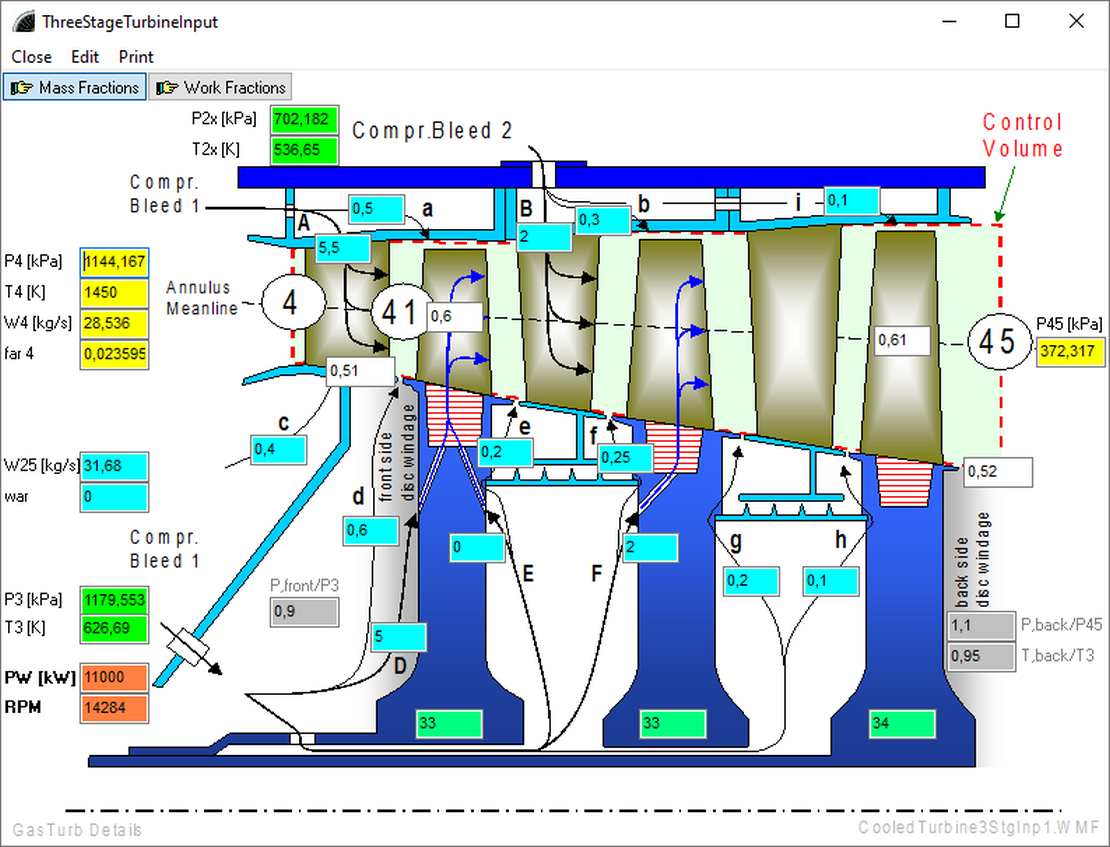Click the PW [kW] field showing 11000
The height and width of the screenshot is (847, 1110).
click(114, 677)
